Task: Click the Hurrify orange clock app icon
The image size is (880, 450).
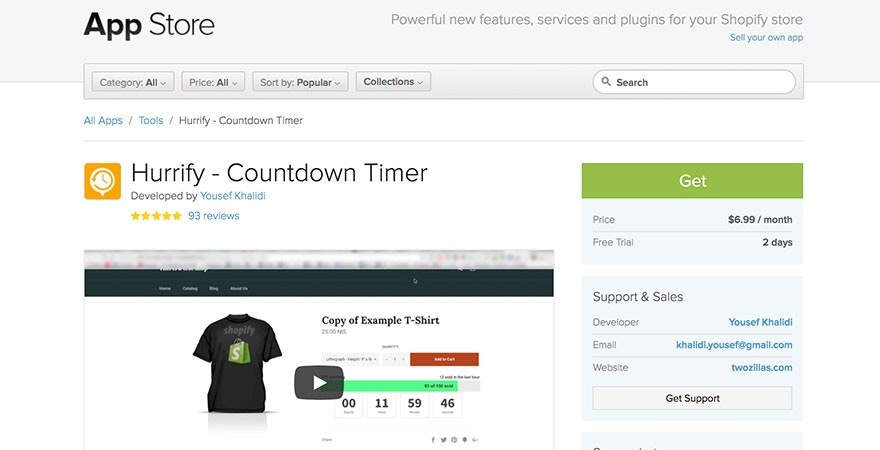Action: (102, 181)
